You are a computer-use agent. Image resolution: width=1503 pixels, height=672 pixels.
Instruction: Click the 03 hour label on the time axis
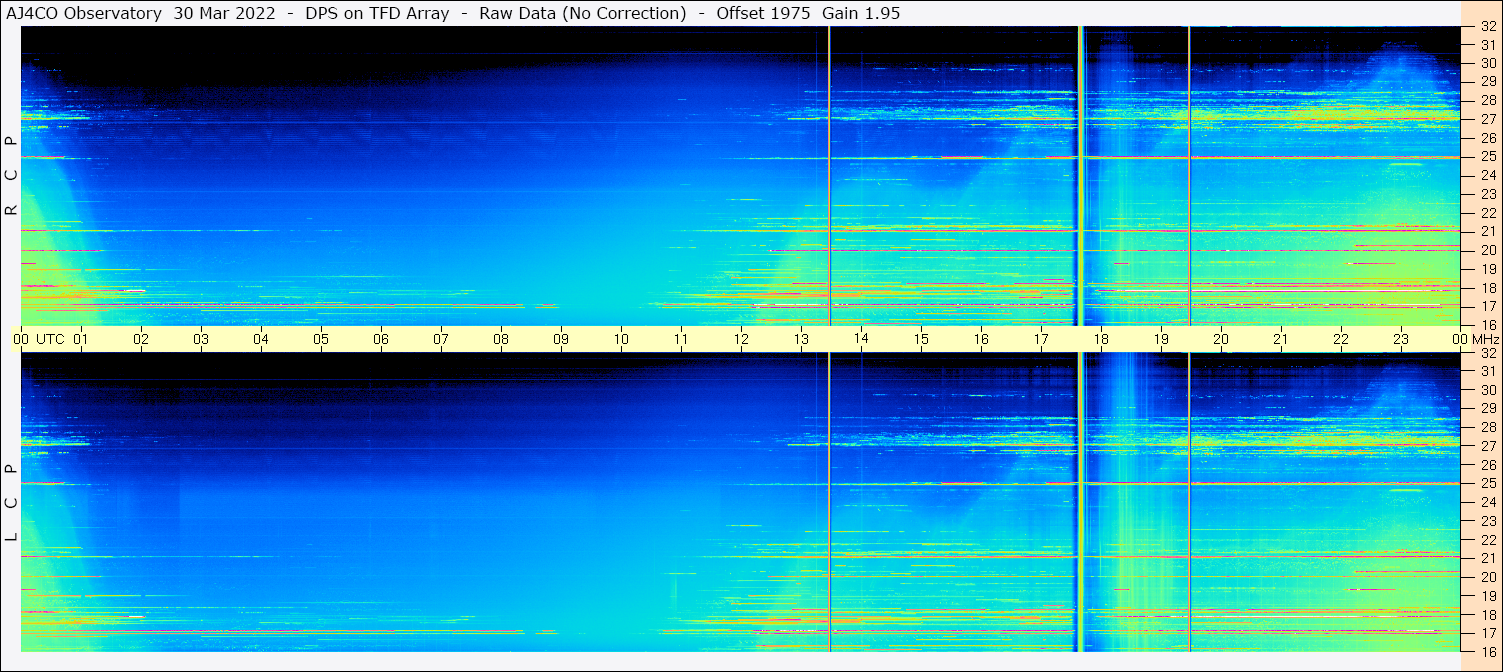[201, 339]
